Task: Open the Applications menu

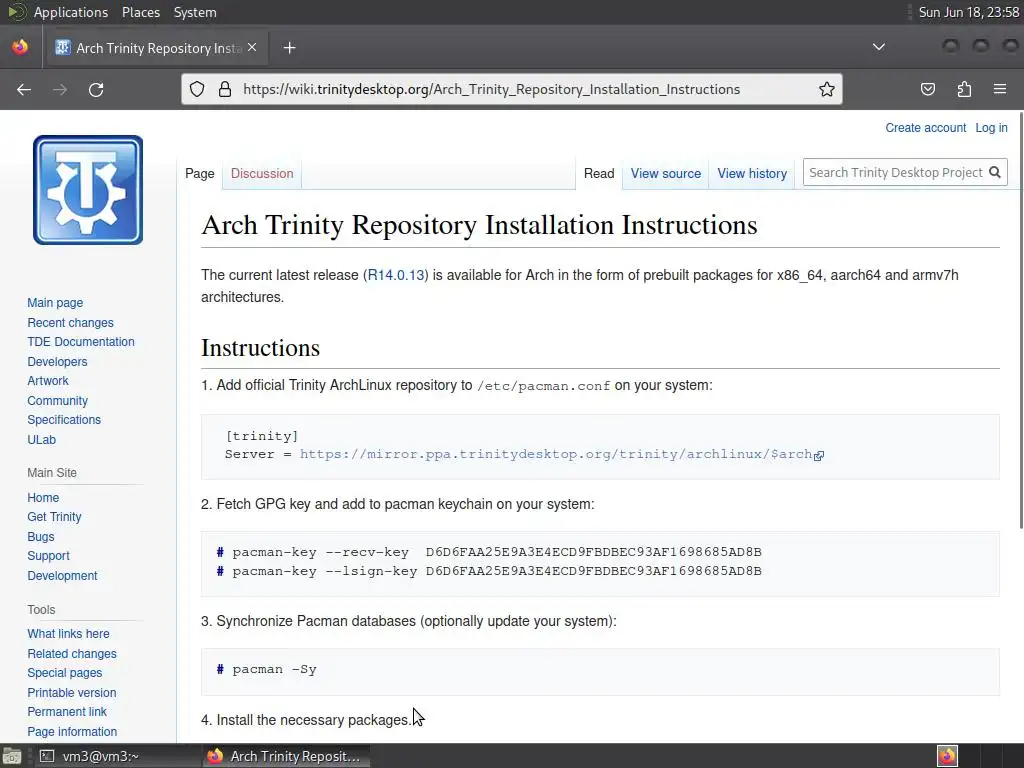Action: click(x=71, y=12)
